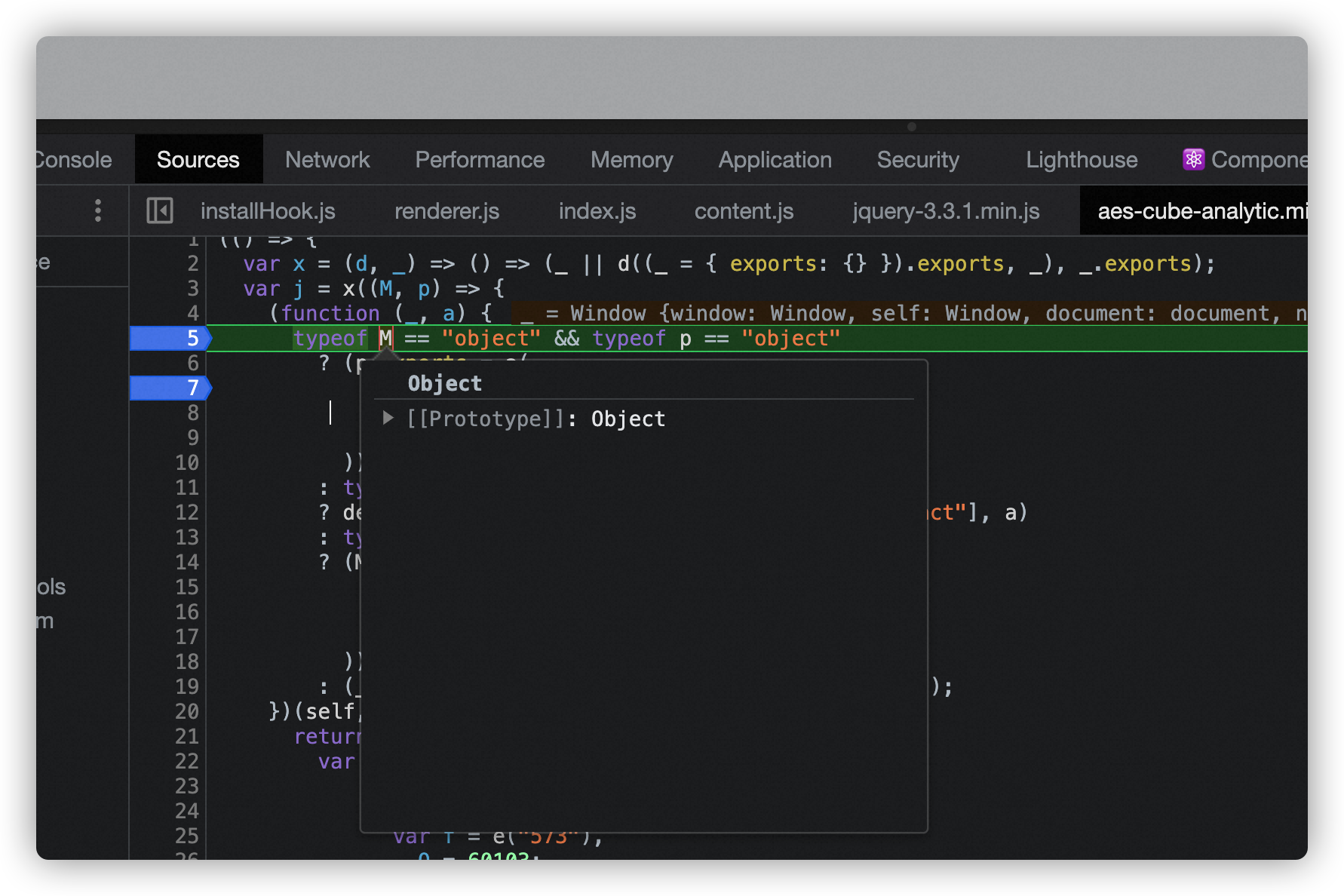
Task: Hide the navigator sidebar panel
Action: click(159, 211)
